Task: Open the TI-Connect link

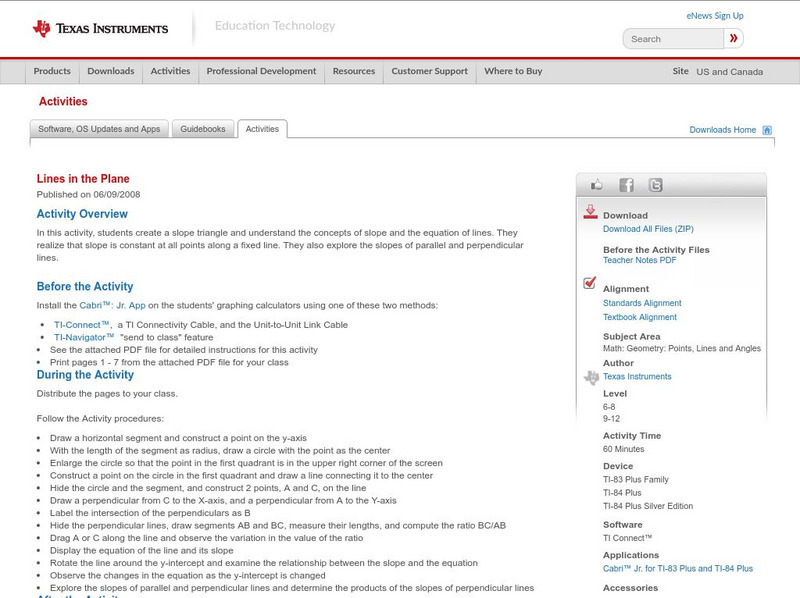Action: pyautogui.click(x=82, y=325)
